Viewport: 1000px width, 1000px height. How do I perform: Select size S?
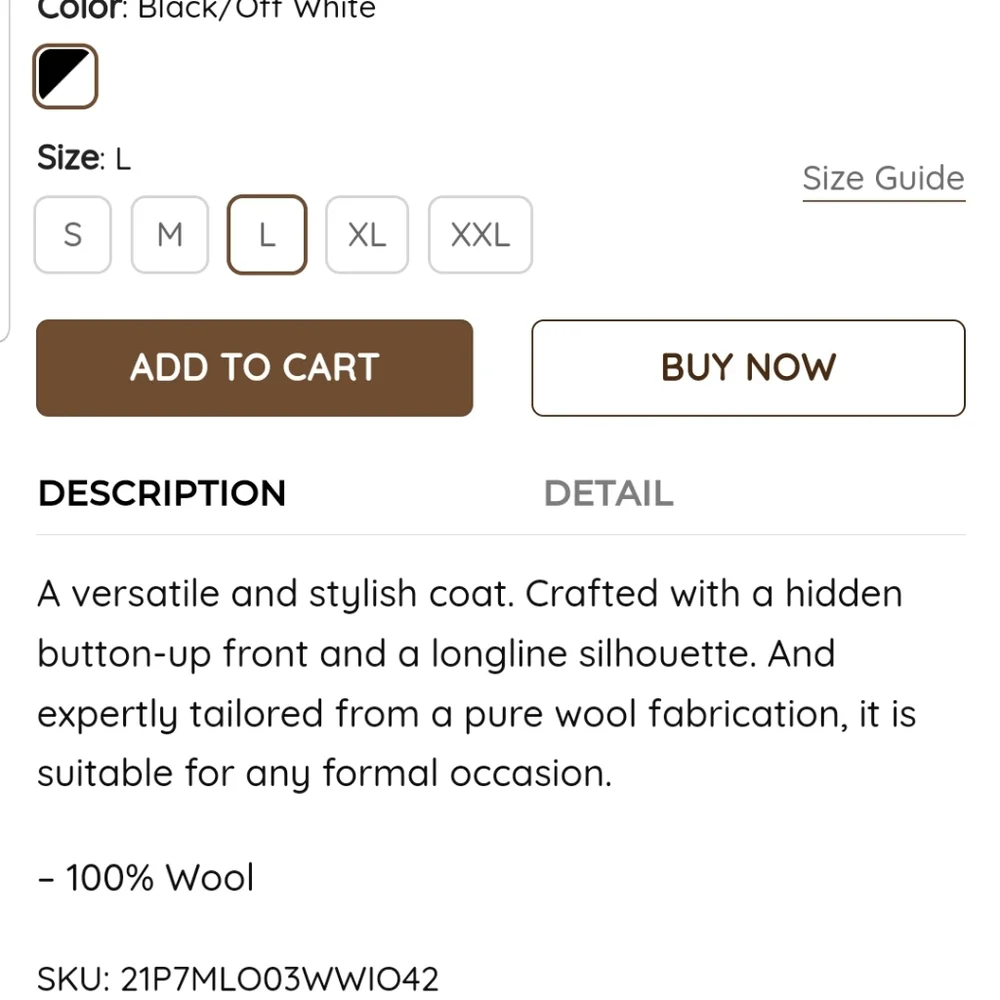tap(72, 235)
